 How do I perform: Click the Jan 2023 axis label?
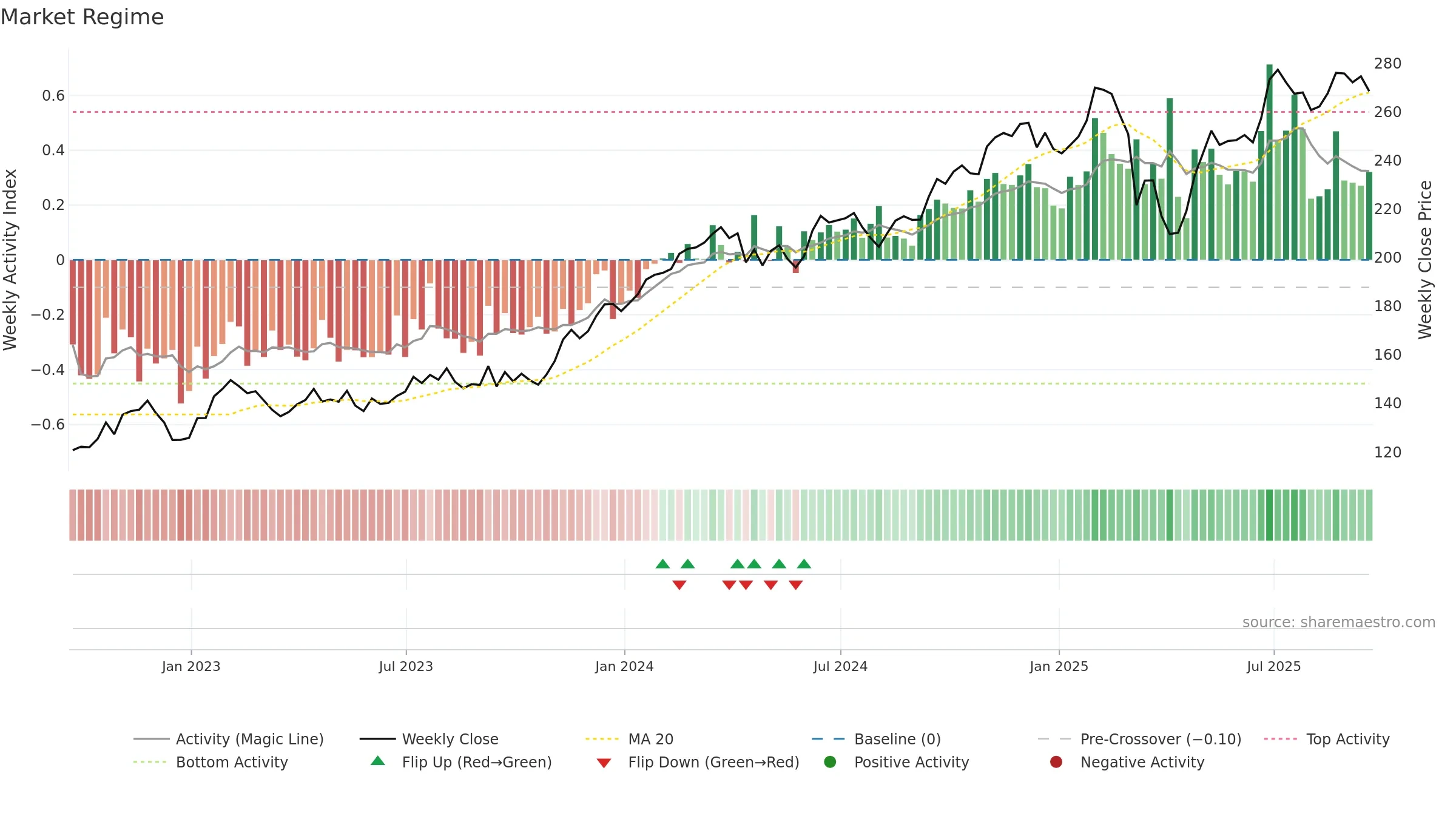tap(191, 667)
